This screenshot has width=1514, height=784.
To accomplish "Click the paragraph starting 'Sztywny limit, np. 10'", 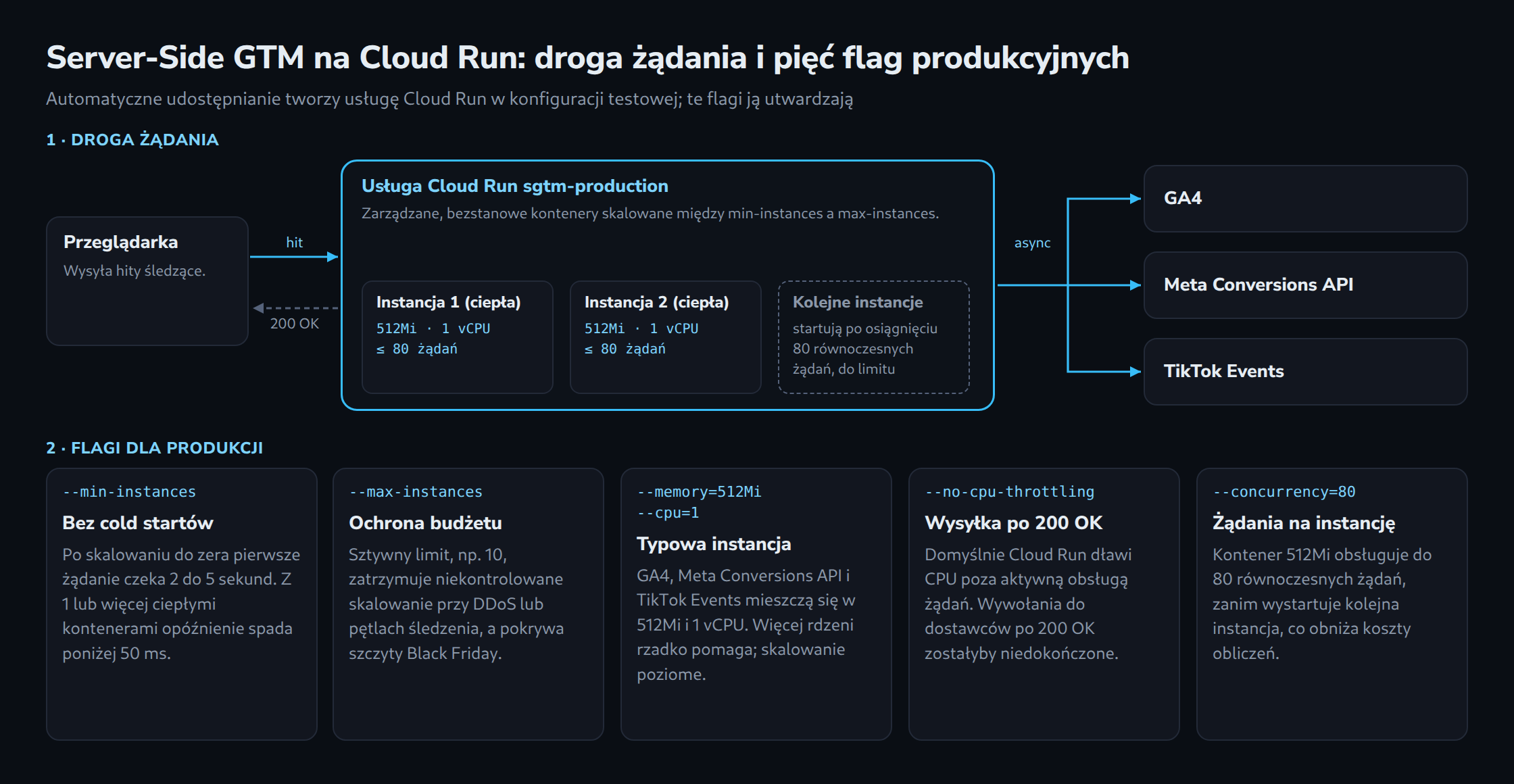I will (x=456, y=604).
